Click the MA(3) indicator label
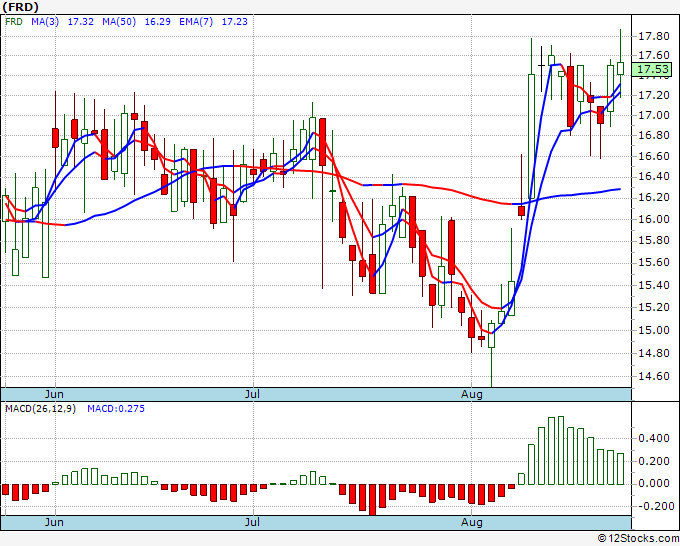This screenshot has height=546, width=680. (x=45, y=22)
